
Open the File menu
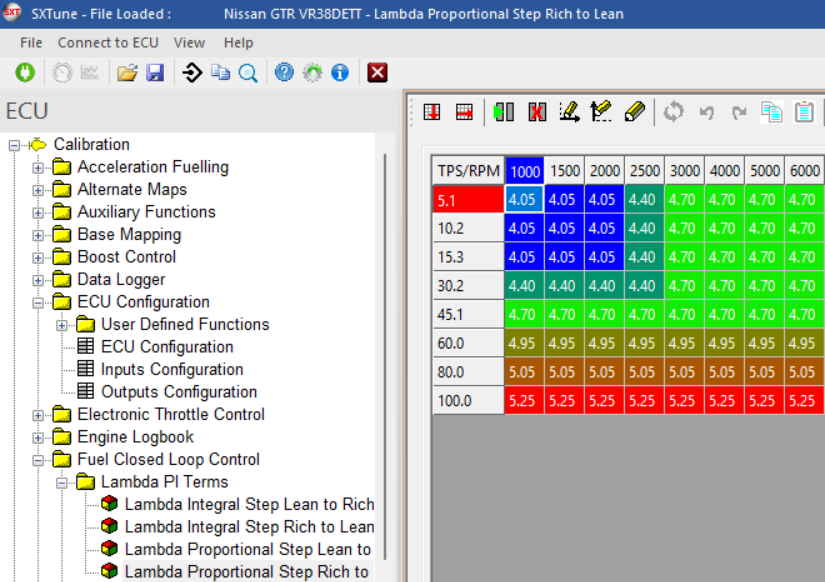31,43
